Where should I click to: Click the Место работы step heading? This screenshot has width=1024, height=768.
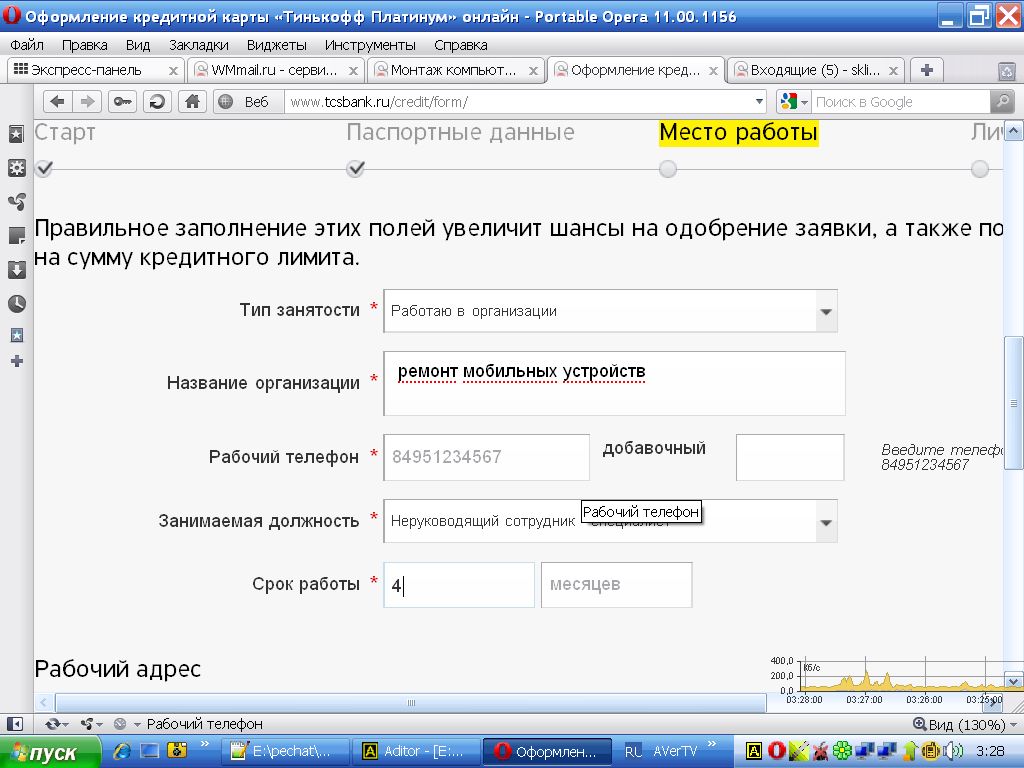(738, 133)
